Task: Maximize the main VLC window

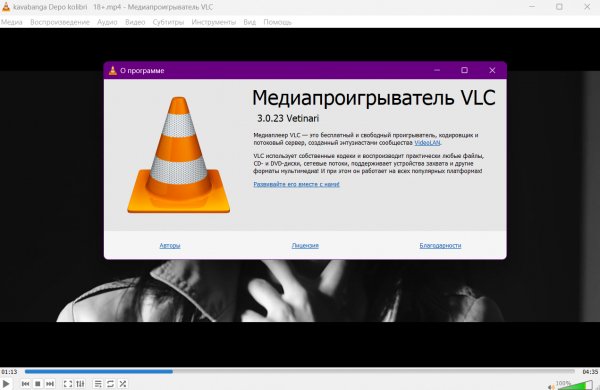Action: click(559, 7)
